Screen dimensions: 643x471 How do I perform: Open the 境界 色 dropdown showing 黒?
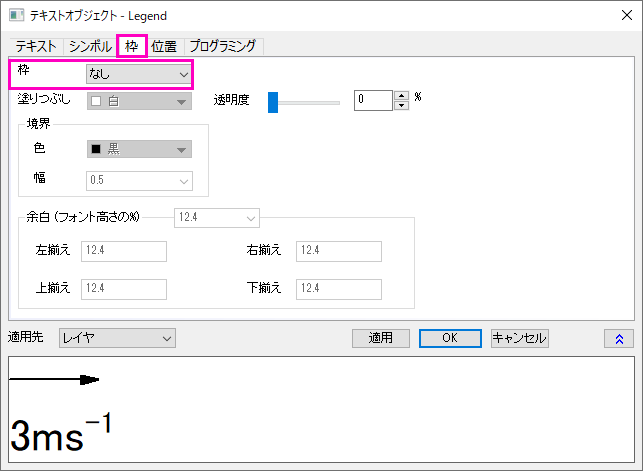tap(139, 149)
